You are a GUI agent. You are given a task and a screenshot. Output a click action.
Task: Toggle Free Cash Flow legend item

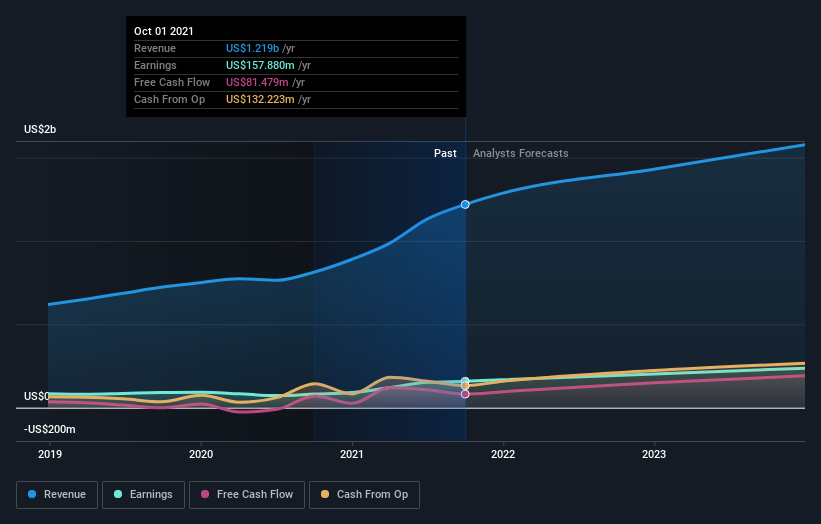coord(246,494)
